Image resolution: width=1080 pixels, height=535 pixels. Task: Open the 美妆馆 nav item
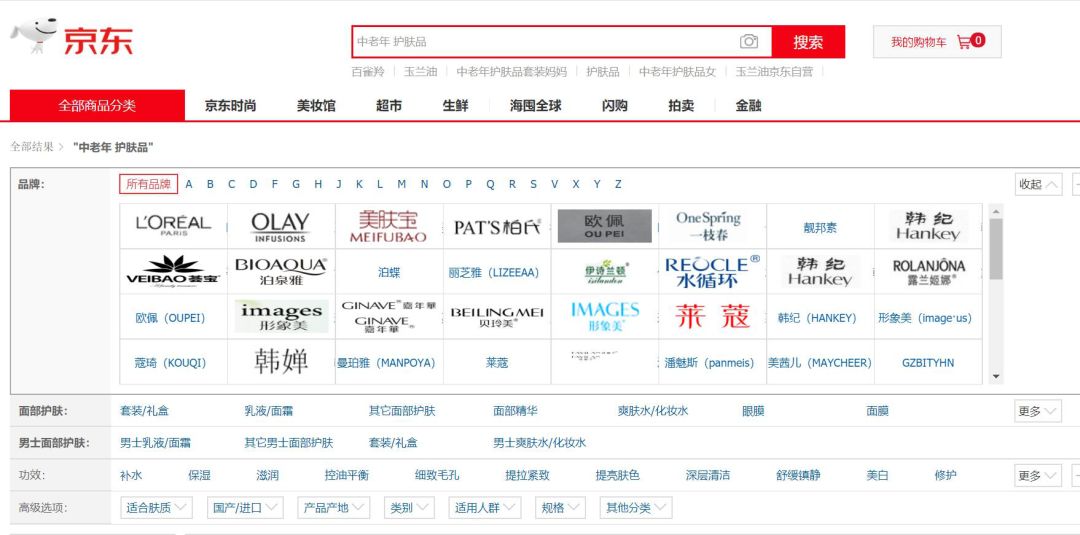coord(316,106)
